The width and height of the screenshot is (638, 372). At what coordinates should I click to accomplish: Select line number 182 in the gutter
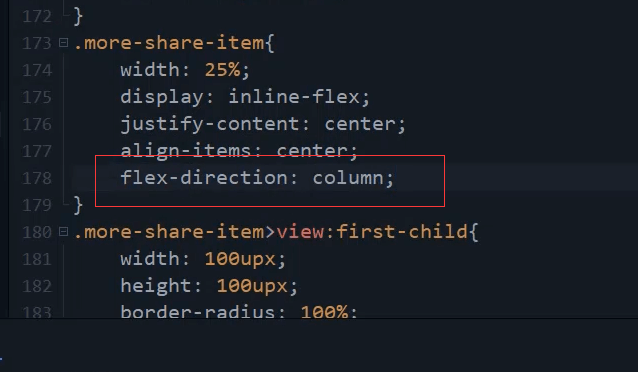point(37,286)
